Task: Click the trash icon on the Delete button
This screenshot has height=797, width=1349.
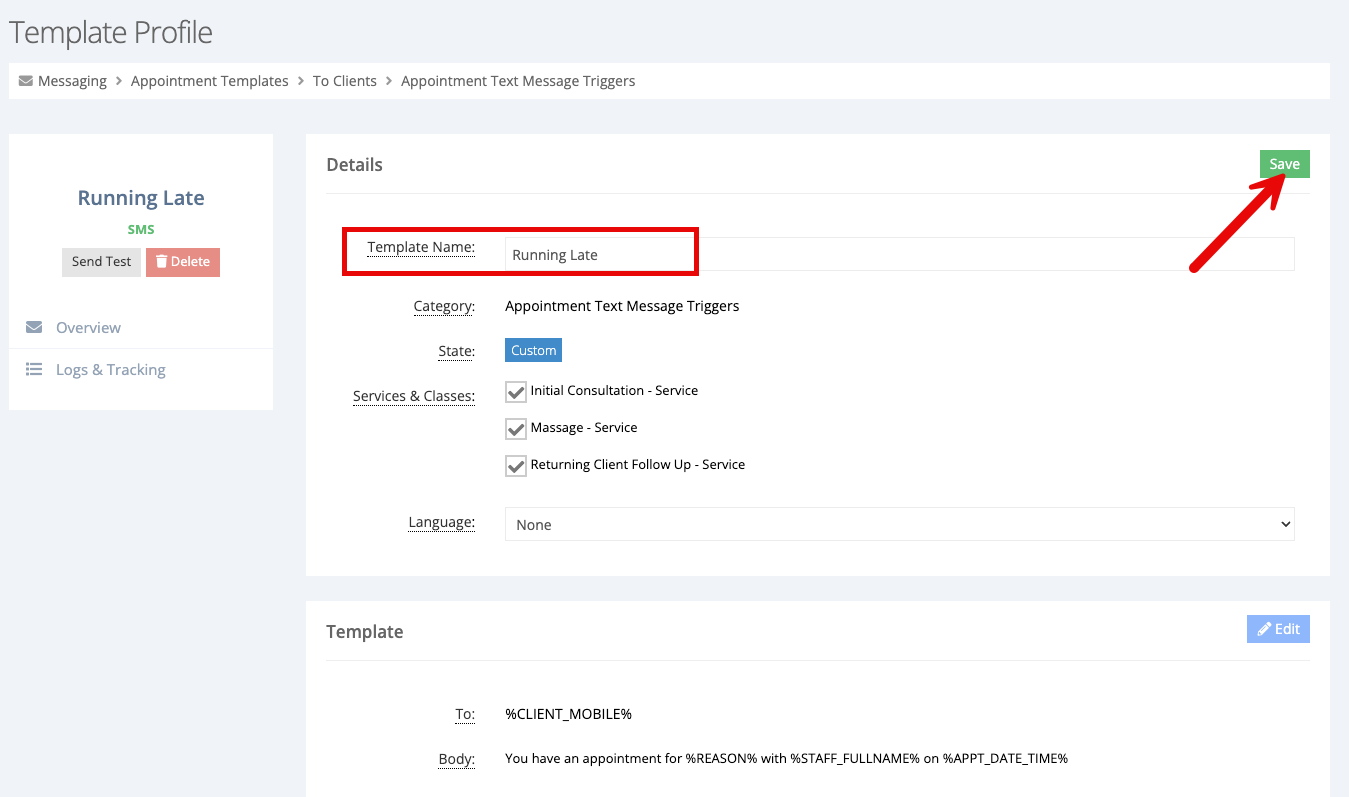Action: pyautogui.click(x=161, y=261)
